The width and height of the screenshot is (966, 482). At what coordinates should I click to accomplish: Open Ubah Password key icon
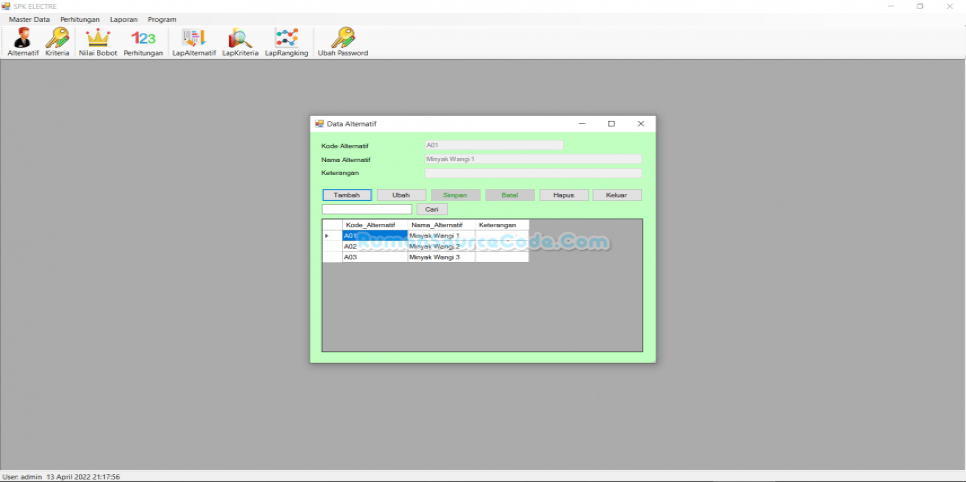click(x=343, y=42)
